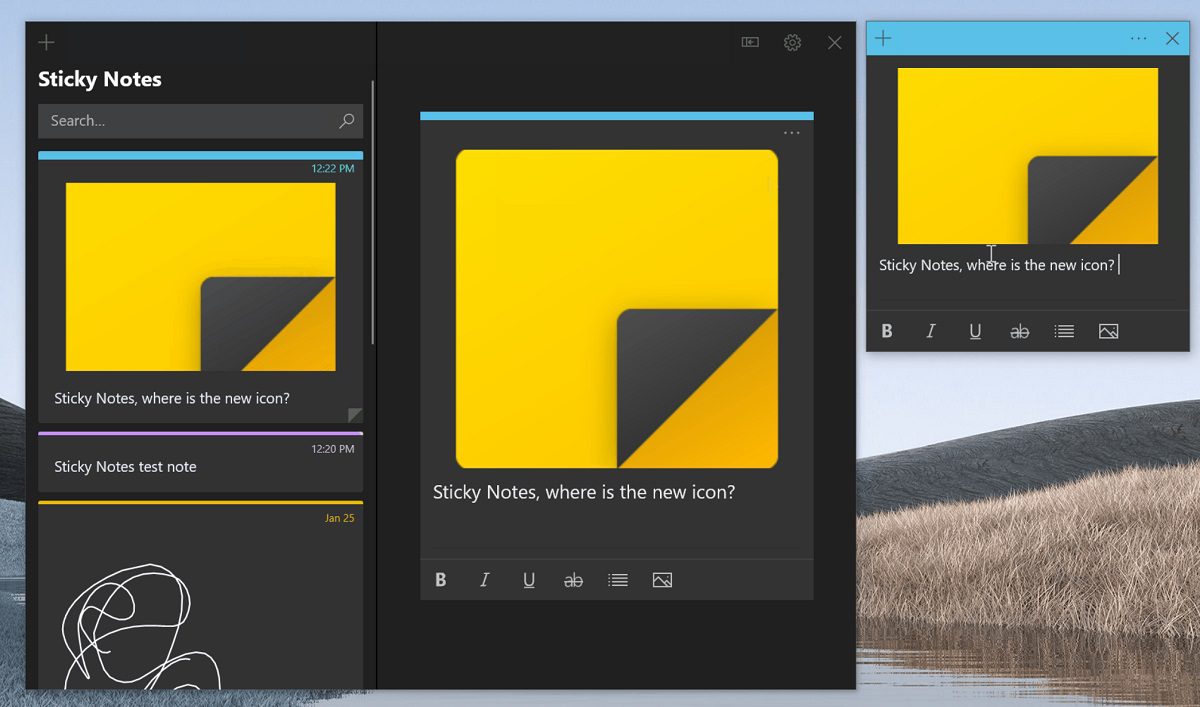Click the image inside the small blue note
Viewport: 1200px width, 707px height.
point(1028,156)
